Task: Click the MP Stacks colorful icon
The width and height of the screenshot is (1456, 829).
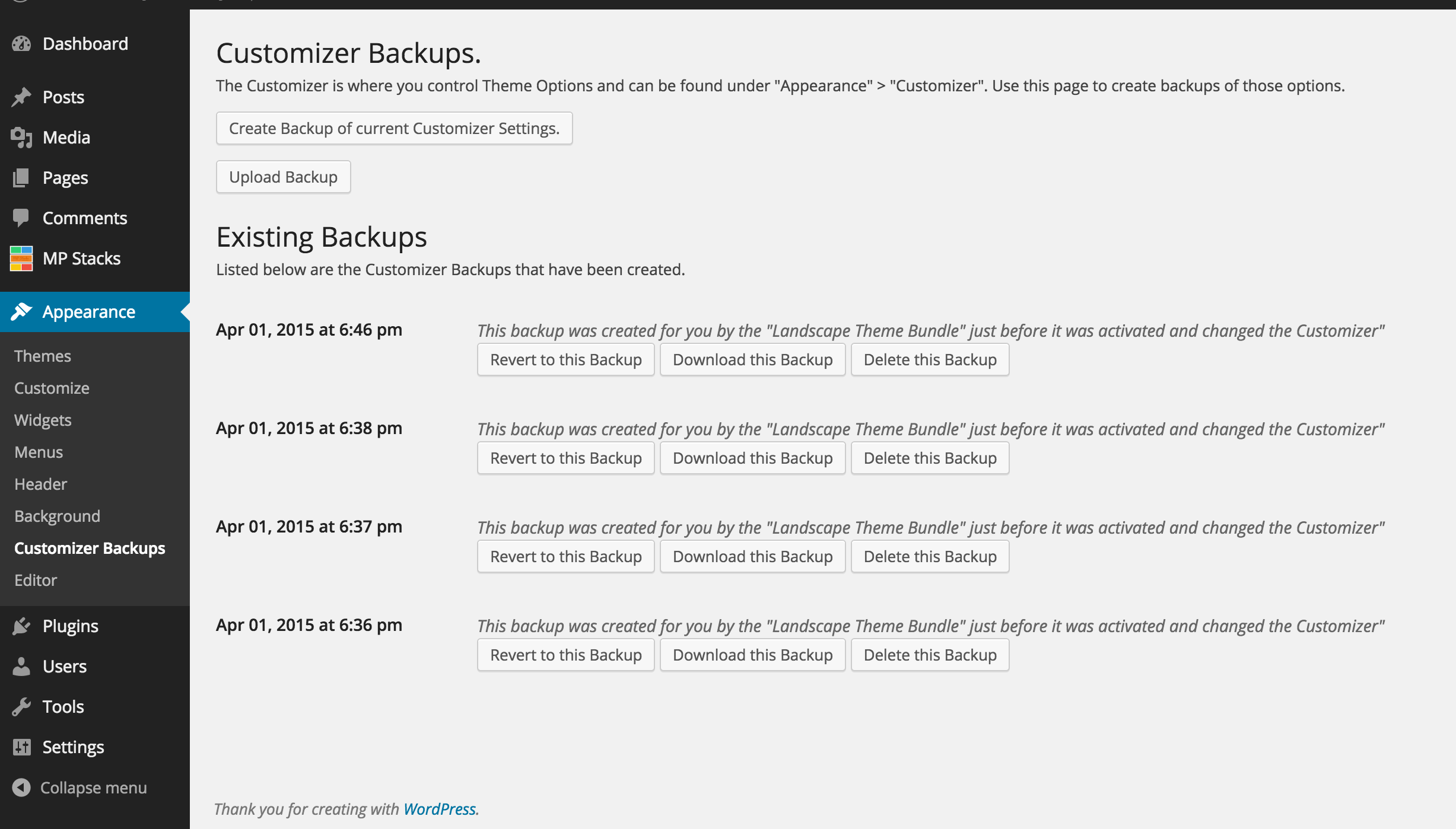Action: pyautogui.click(x=21, y=259)
